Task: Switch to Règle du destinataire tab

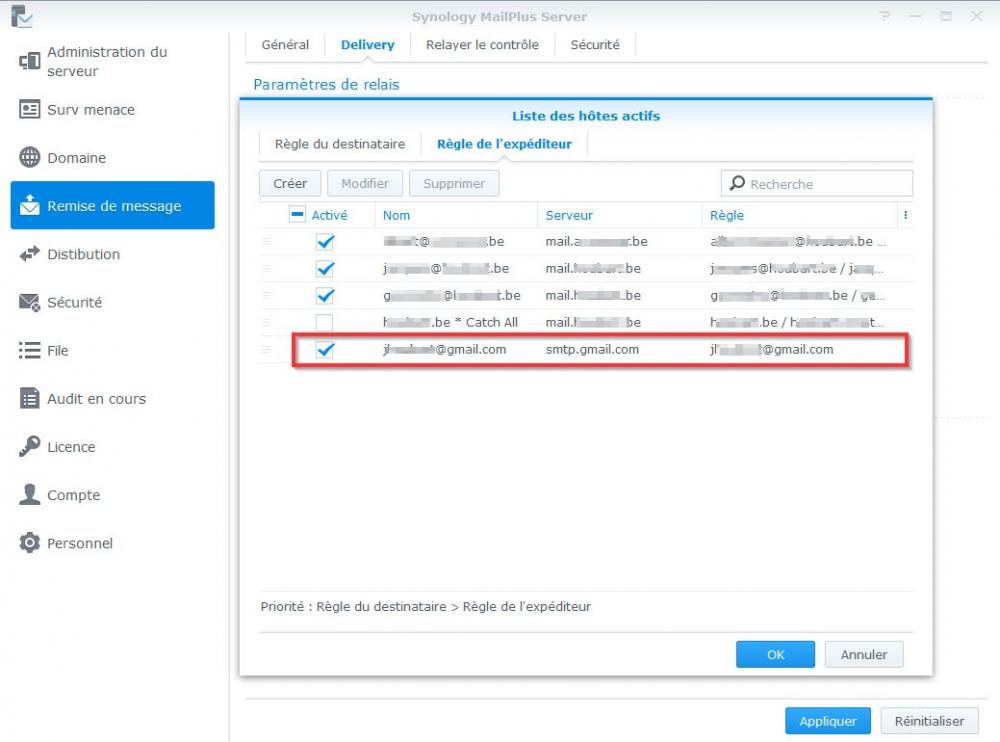Action: click(340, 144)
